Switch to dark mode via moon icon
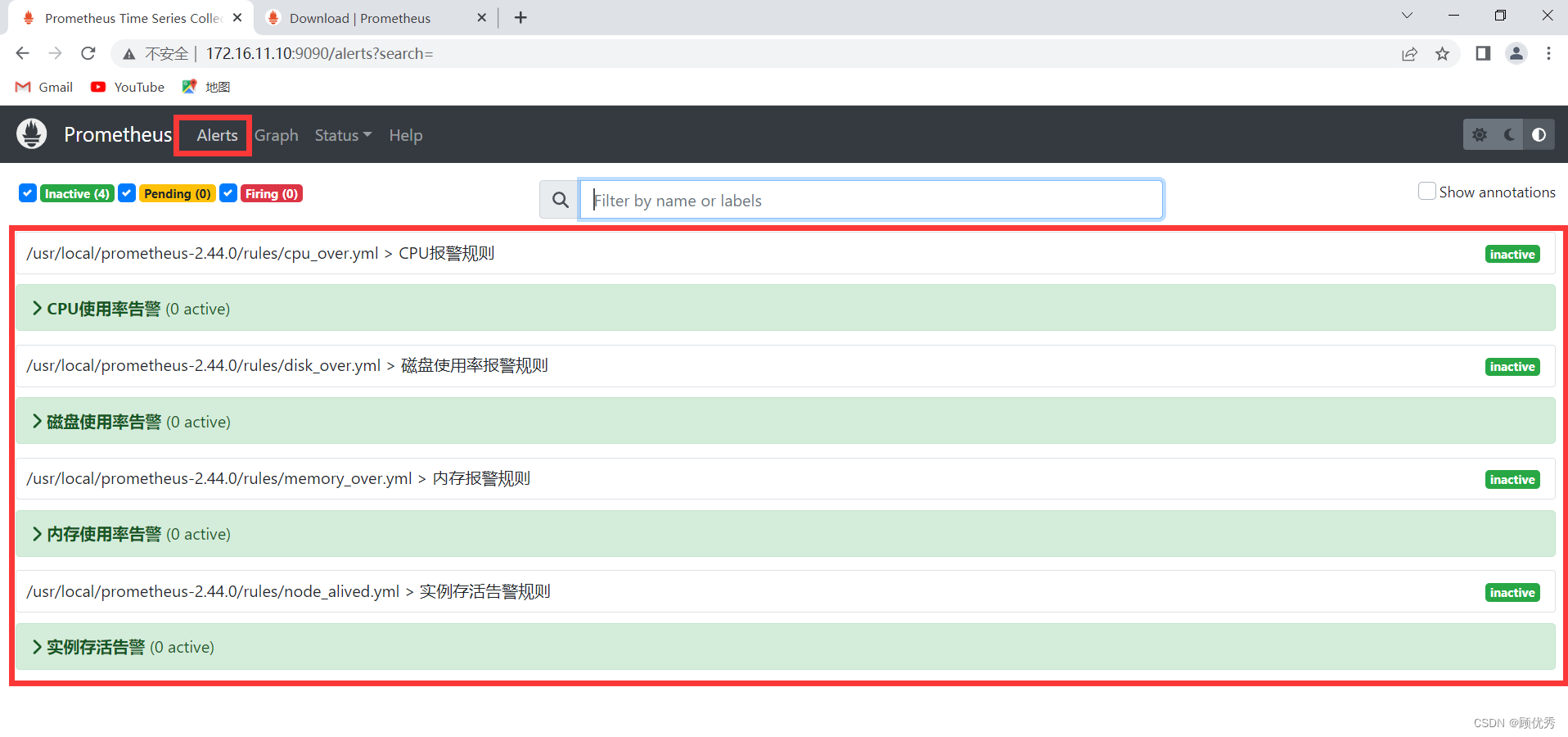The image size is (1568, 737). click(1508, 133)
